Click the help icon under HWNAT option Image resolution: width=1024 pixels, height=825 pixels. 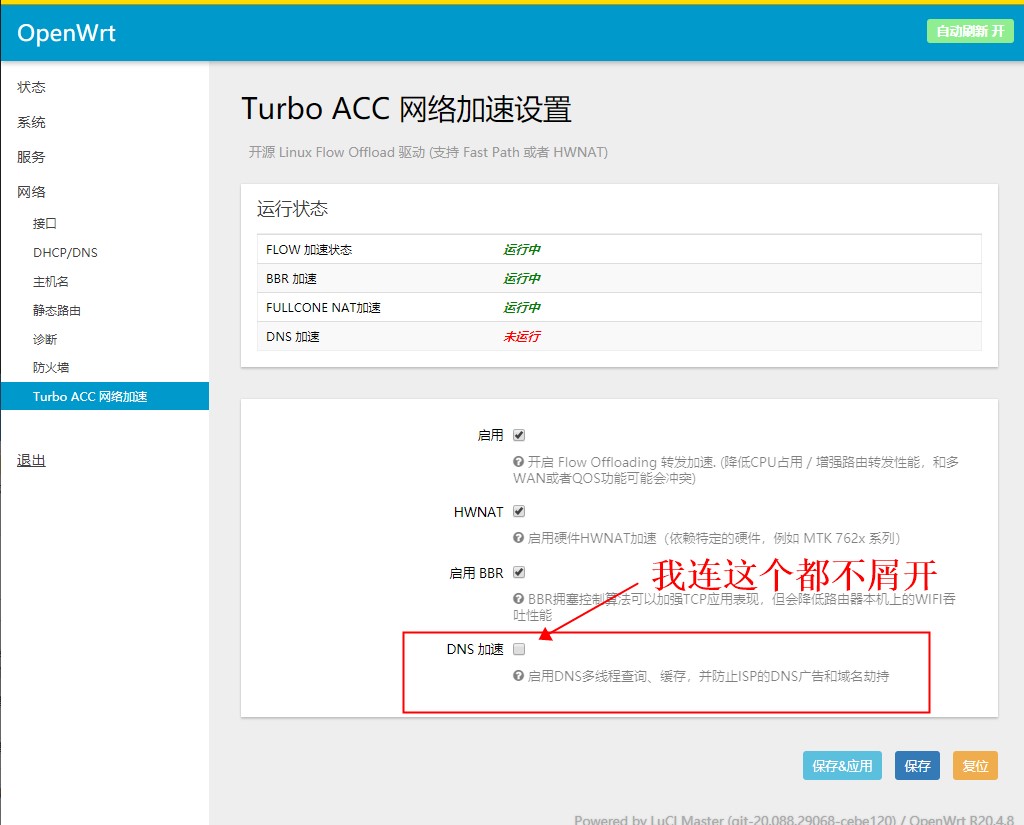[x=519, y=538]
